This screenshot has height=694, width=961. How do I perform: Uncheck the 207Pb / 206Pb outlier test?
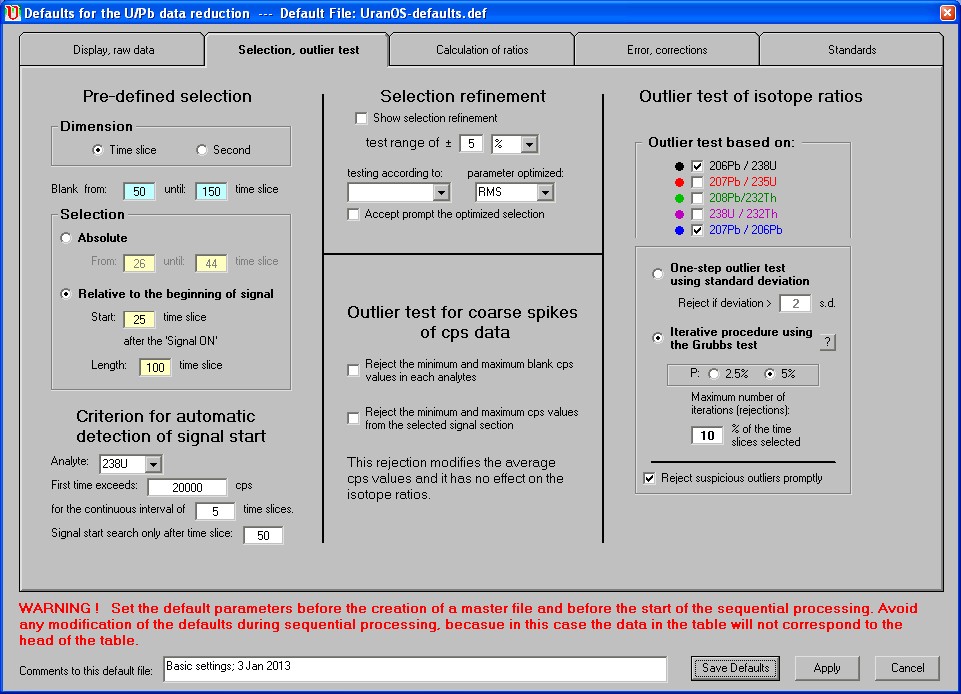(697, 231)
